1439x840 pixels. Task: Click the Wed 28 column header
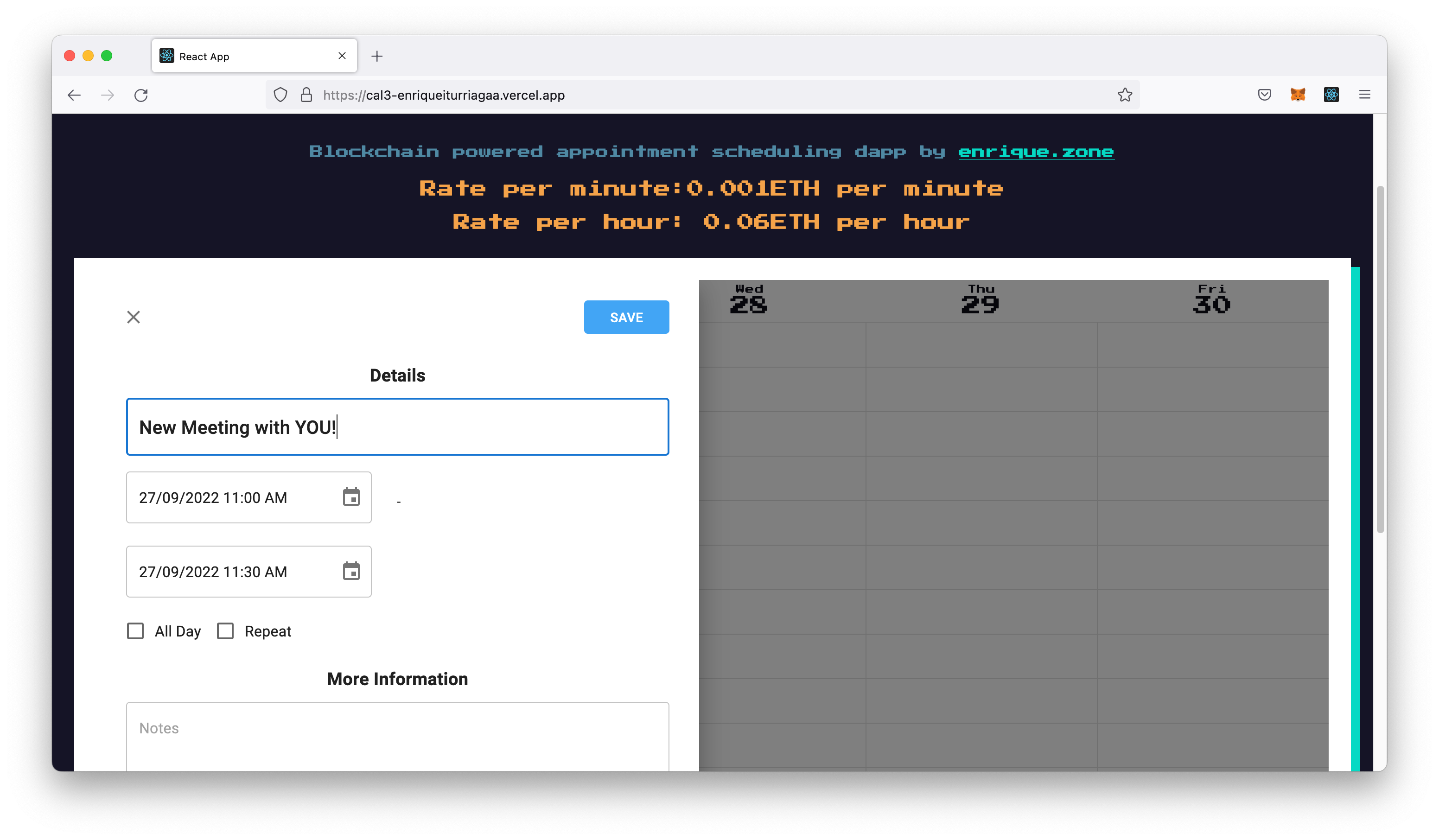[750, 297]
